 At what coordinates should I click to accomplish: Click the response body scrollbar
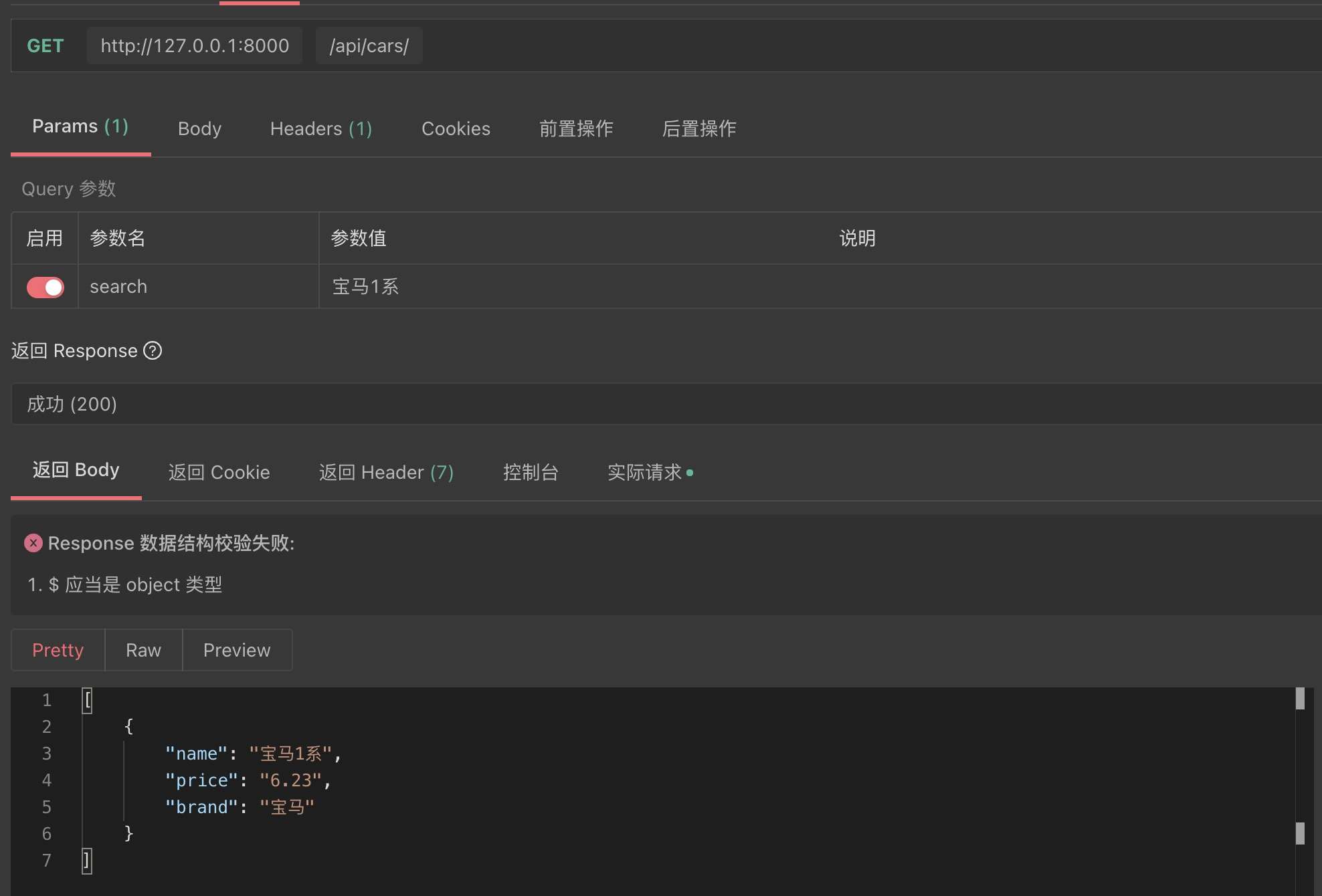coord(1301,699)
